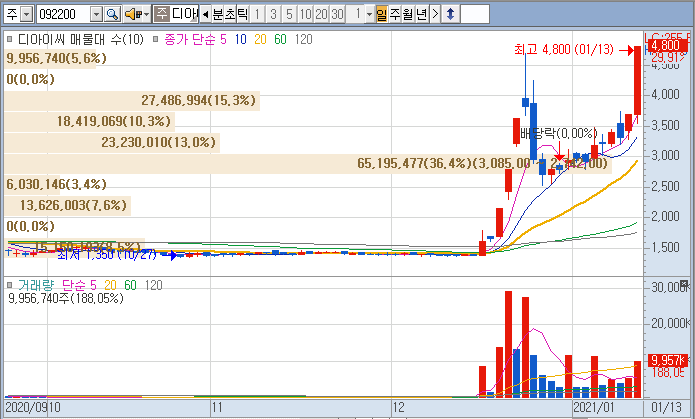Image resolution: width=695 pixels, height=419 pixels.
Task: Click the 최저 1,350 low price label
Action: 107,255
